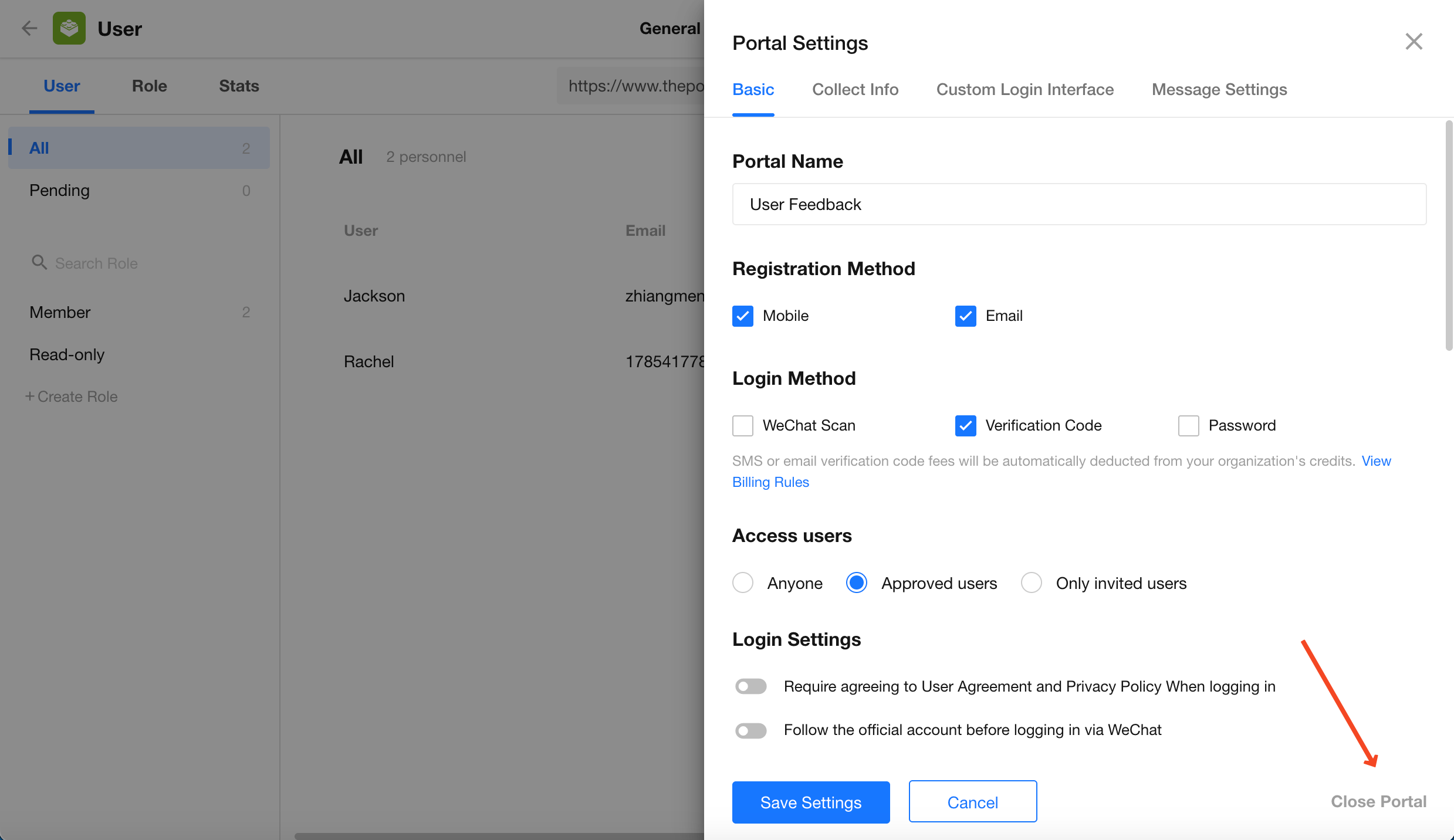Image resolution: width=1454 pixels, height=840 pixels.
Task: Enable WeChat Scan login method
Action: (743, 425)
